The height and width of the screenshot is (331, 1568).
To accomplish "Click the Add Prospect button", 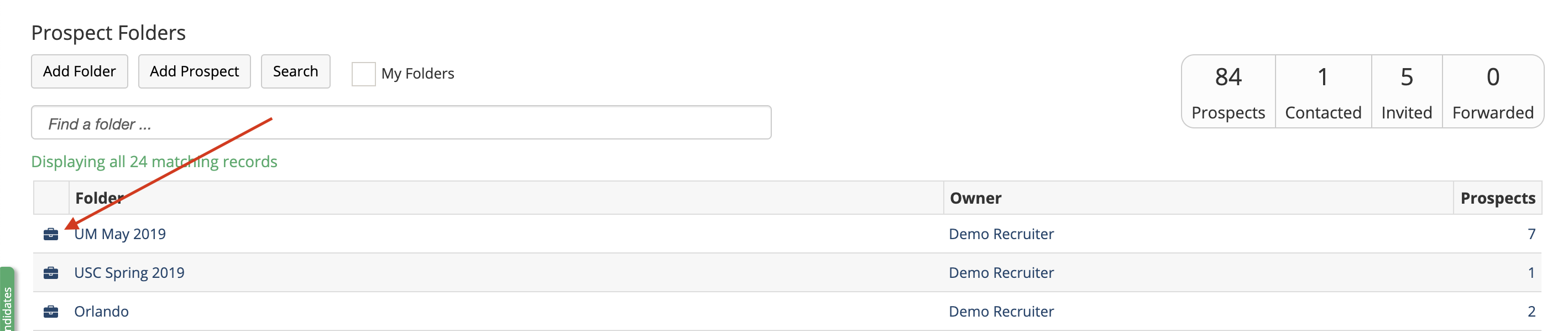I will point(194,71).
